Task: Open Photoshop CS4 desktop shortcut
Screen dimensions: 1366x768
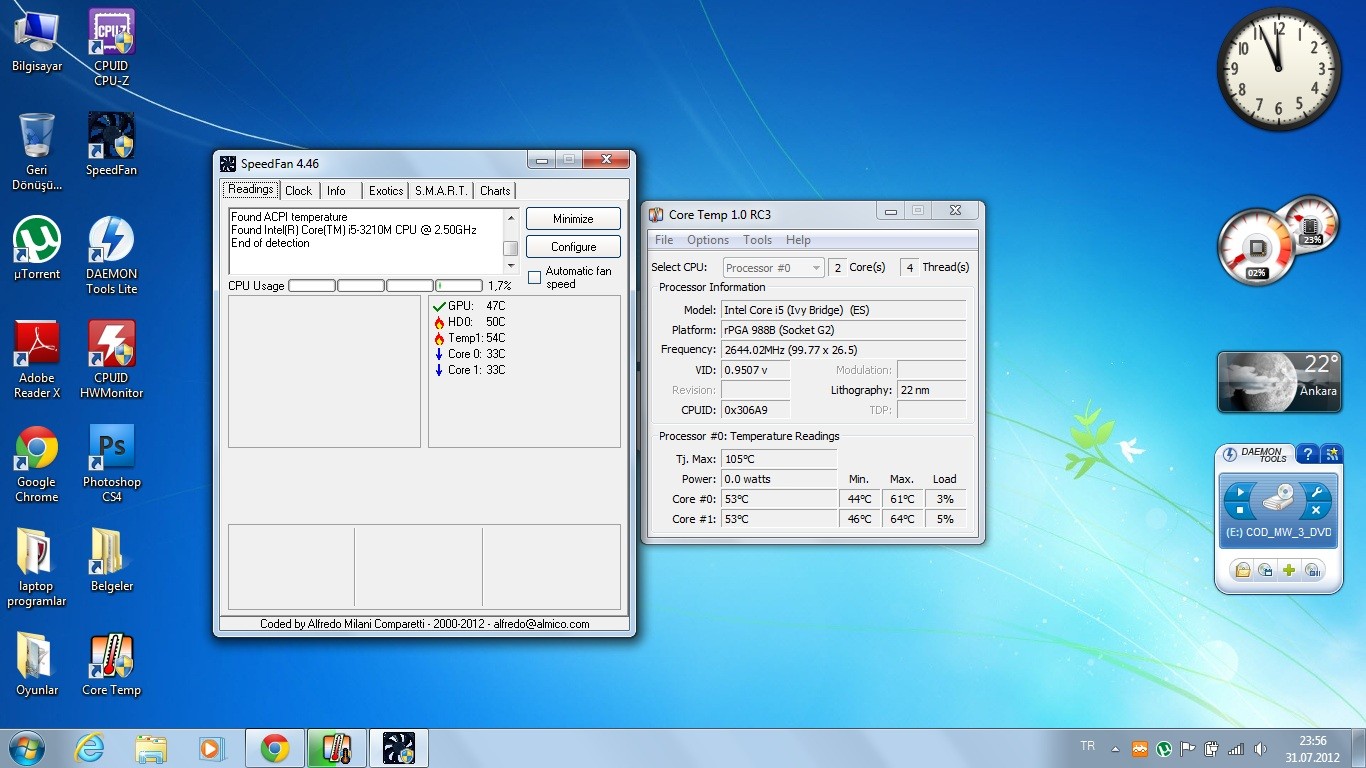Action: [x=111, y=463]
